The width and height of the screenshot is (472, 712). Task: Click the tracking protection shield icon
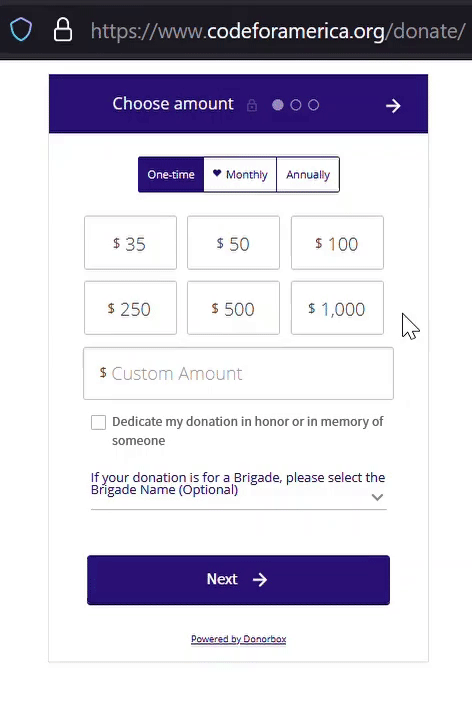tap(21, 30)
